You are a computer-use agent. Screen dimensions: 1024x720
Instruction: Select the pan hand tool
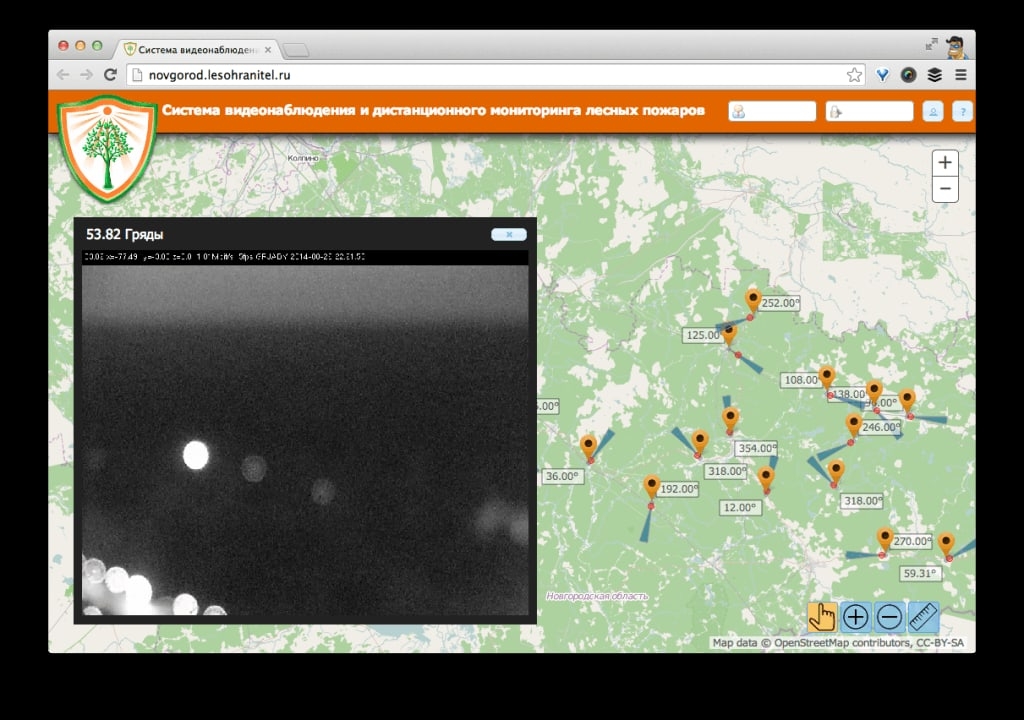click(822, 617)
